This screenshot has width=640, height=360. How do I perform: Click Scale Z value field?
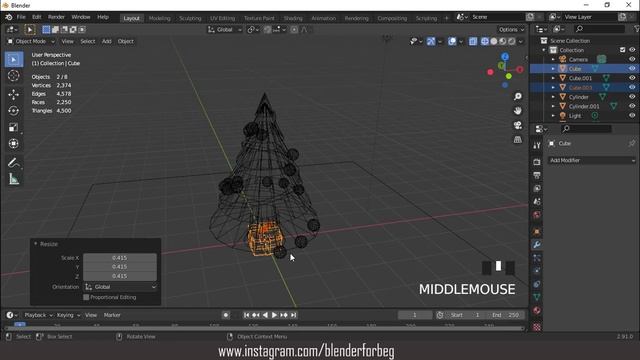click(x=120, y=276)
